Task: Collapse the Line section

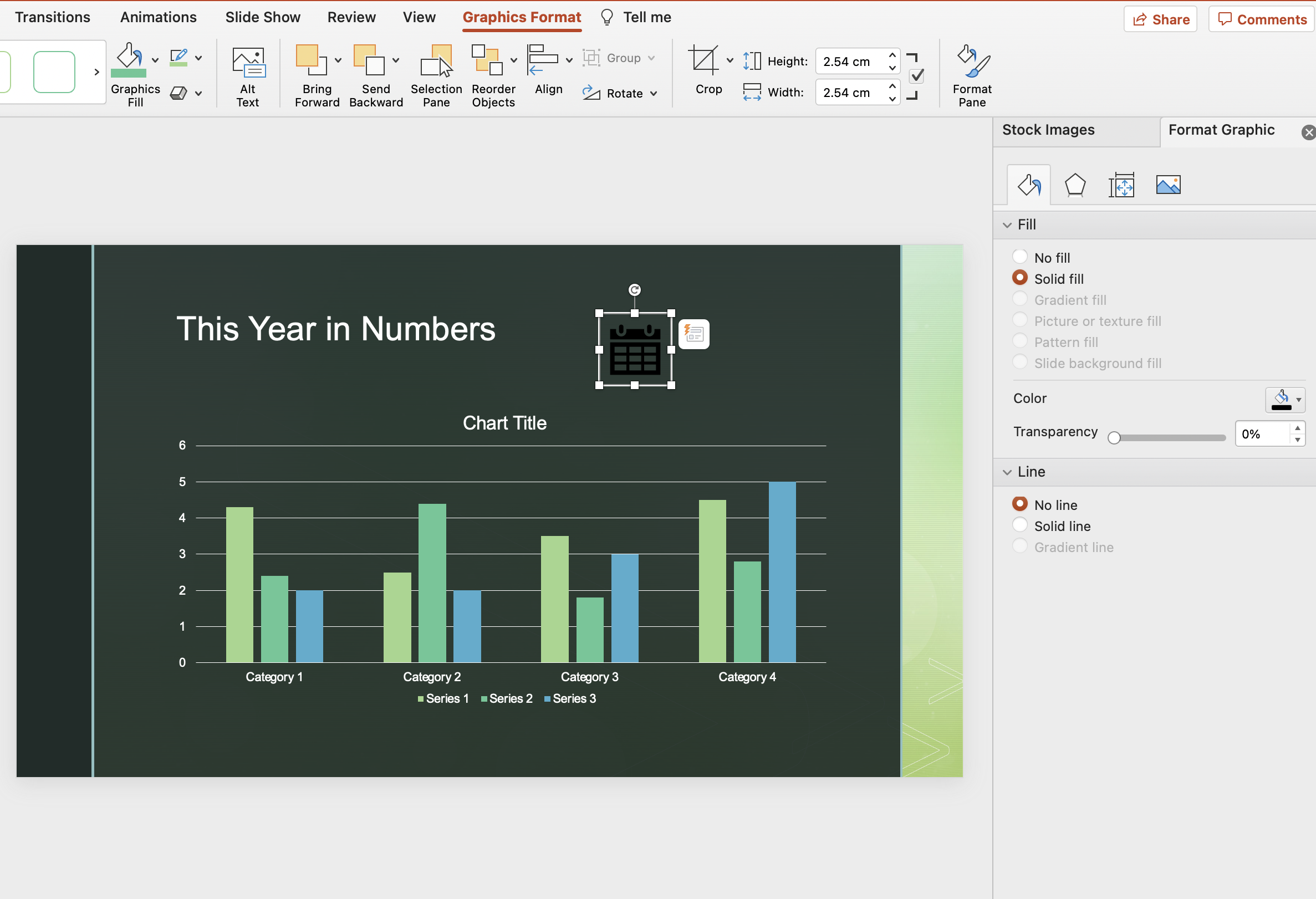Action: pyautogui.click(x=1007, y=472)
